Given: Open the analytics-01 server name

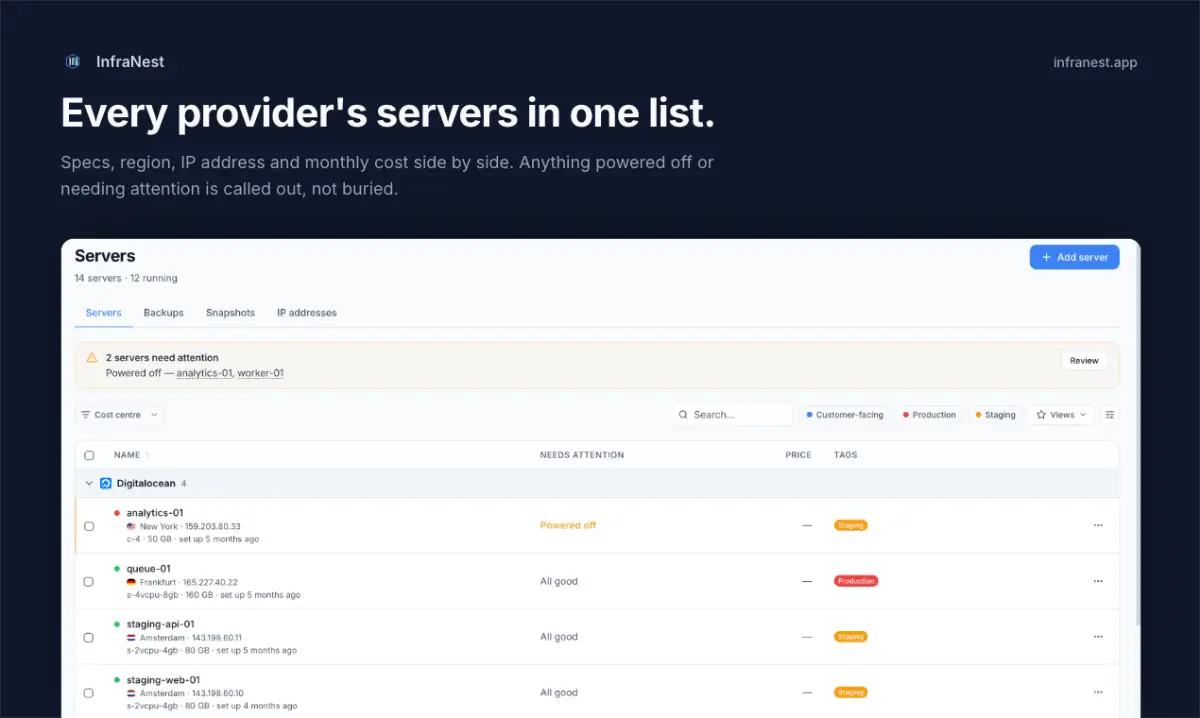Looking at the screenshot, I should pos(155,513).
